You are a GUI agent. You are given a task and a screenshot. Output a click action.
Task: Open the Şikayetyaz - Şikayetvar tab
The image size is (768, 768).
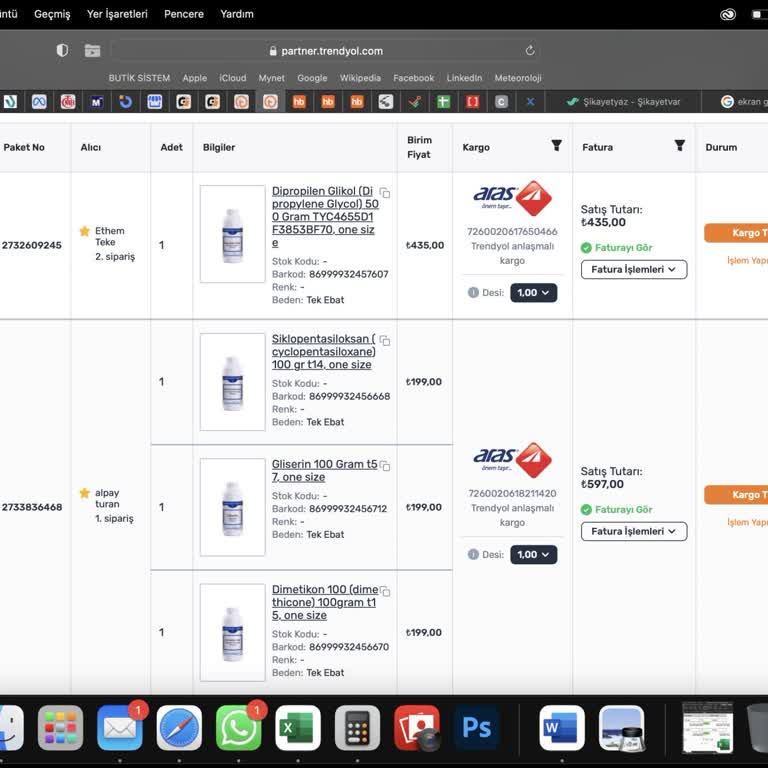[623, 102]
